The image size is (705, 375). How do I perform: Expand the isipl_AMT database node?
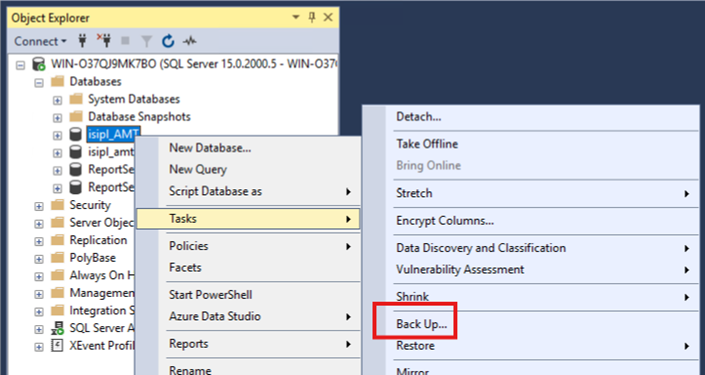(58, 135)
